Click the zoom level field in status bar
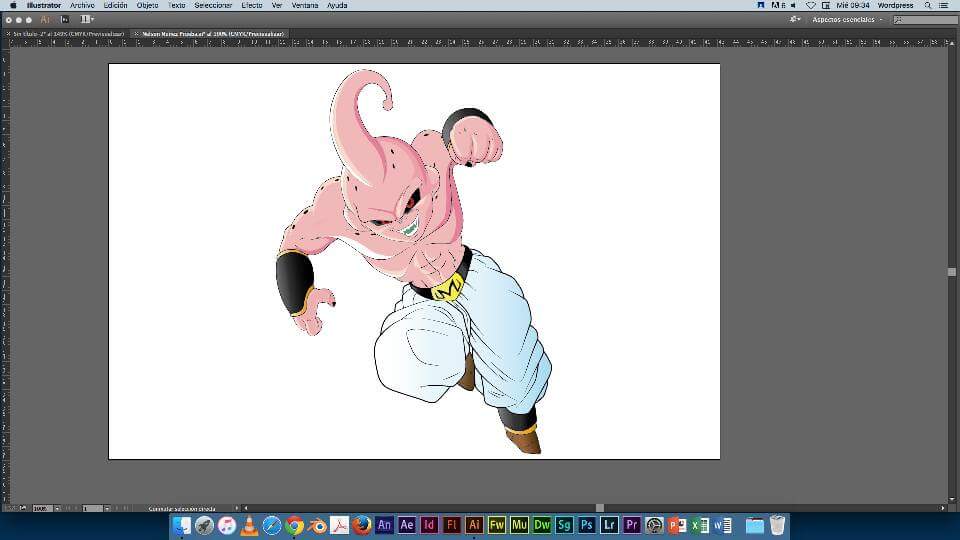This screenshot has width=960, height=540. point(42,508)
